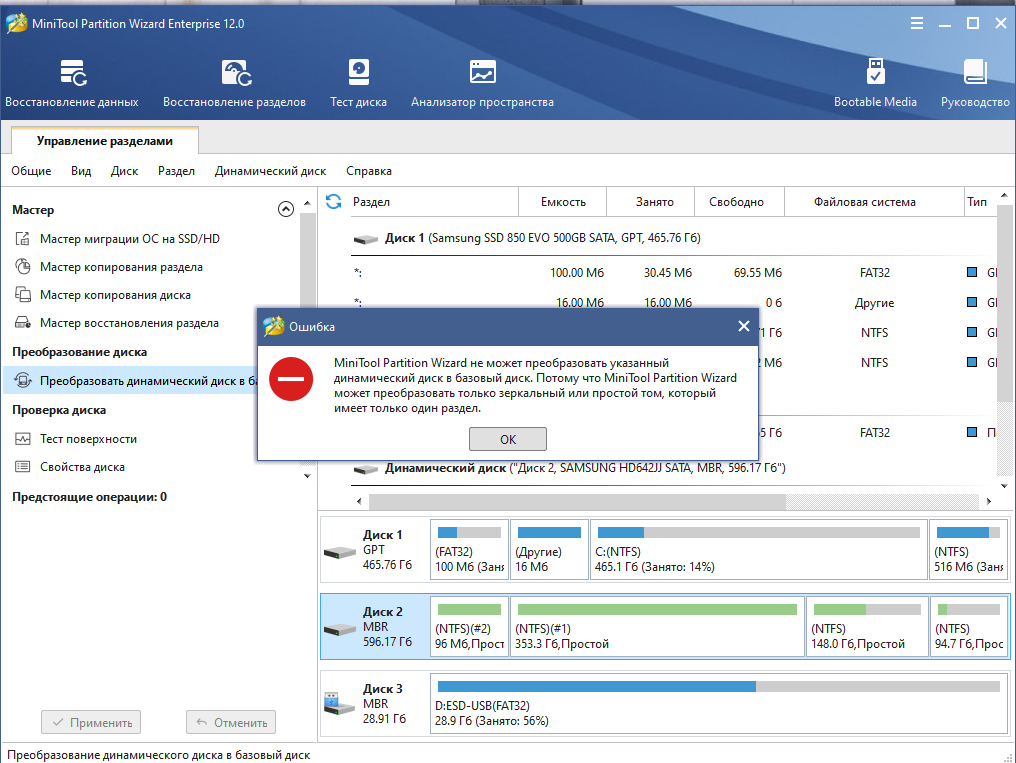Sort by Файловая система column header

[875, 201]
